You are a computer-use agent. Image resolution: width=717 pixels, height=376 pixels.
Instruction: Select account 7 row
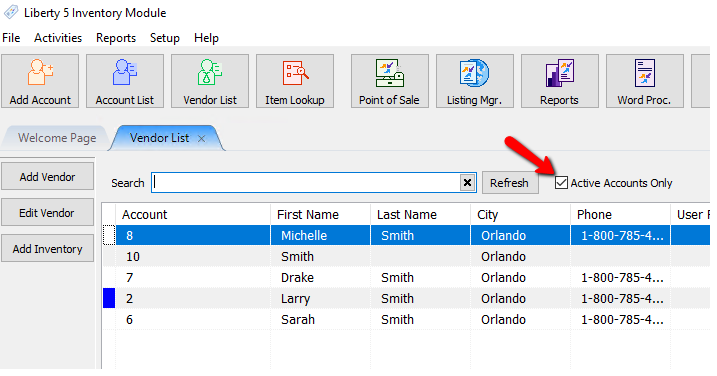pos(406,278)
